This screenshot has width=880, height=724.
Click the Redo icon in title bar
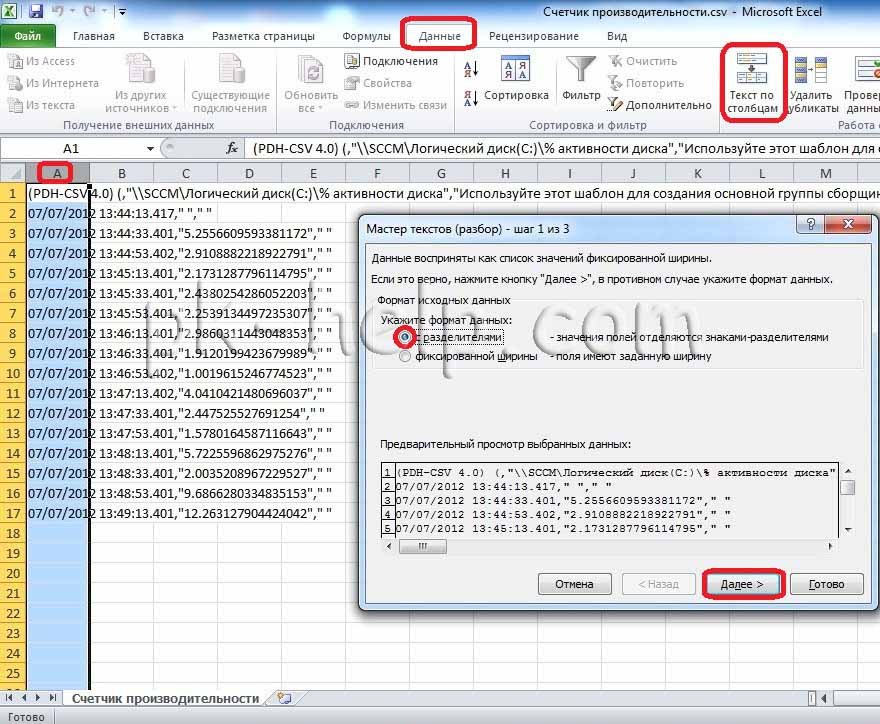(x=90, y=11)
